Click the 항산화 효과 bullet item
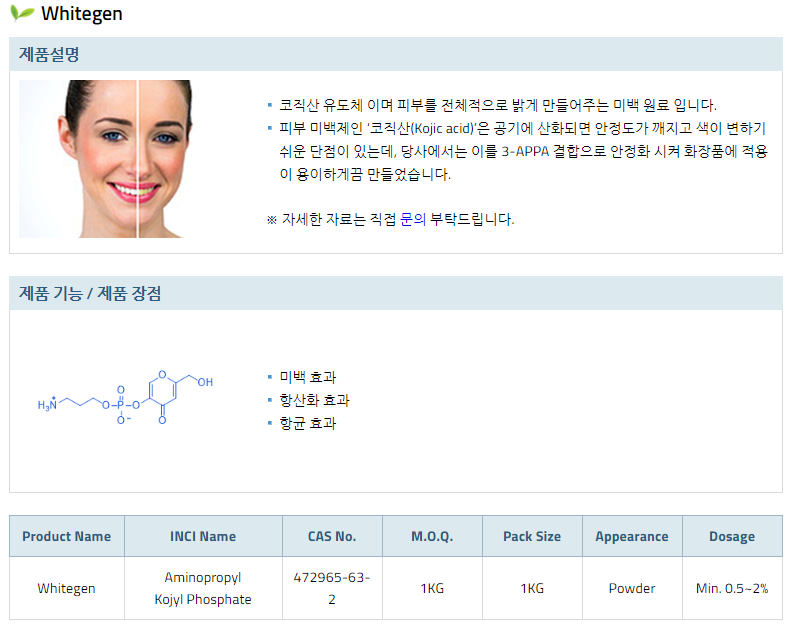Screen dimensions: 791x628 click(314, 400)
